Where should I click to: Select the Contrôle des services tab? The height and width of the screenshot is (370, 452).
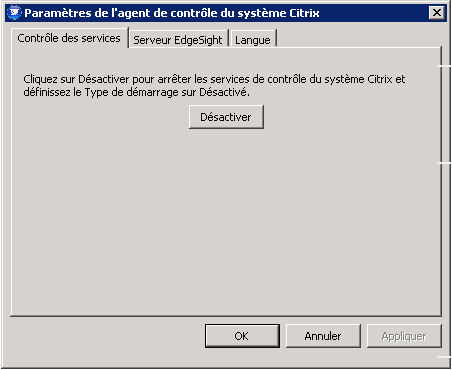[69, 38]
